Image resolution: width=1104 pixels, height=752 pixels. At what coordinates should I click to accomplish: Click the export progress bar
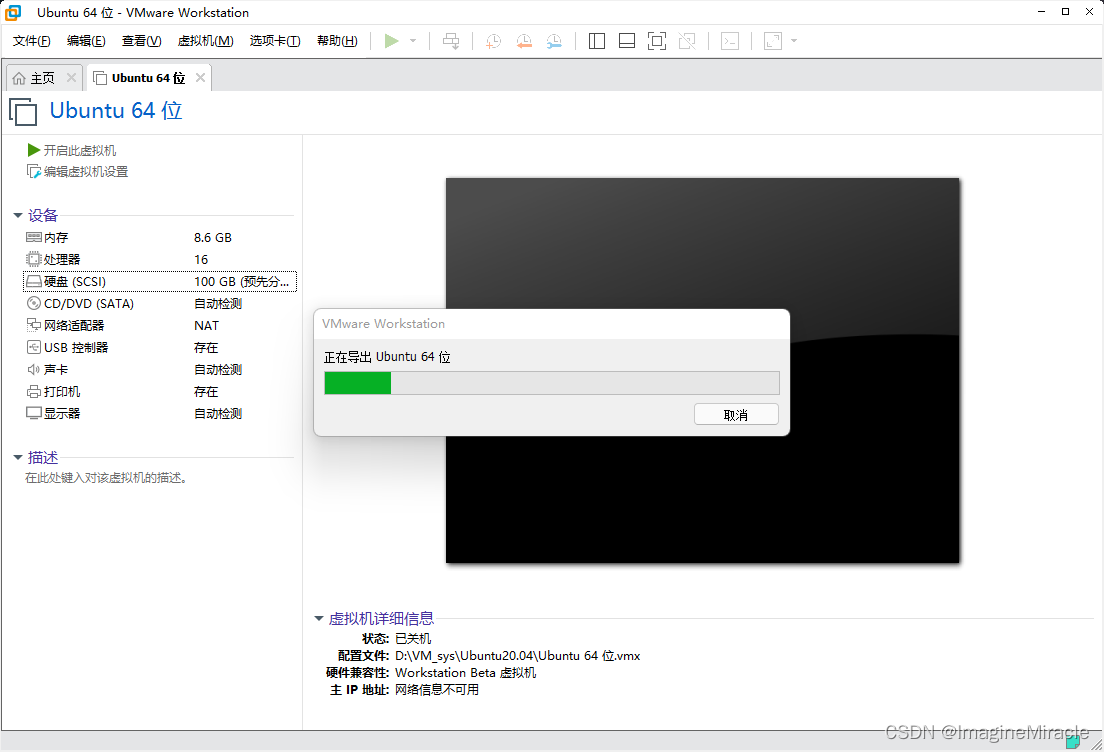pyautogui.click(x=551, y=383)
